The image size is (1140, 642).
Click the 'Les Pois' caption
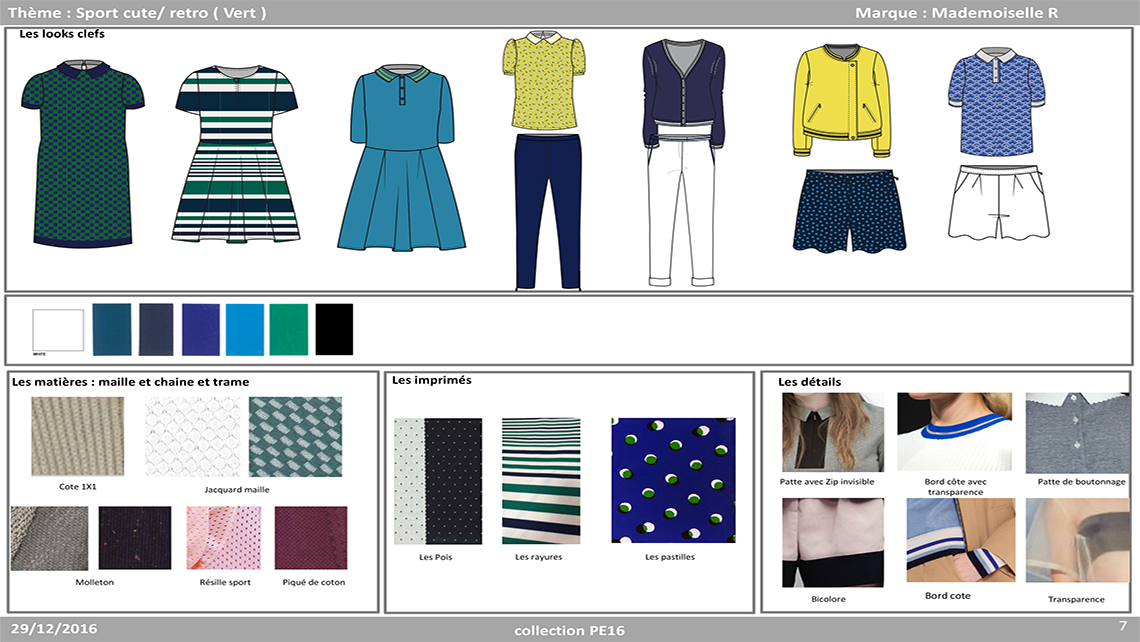[435, 557]
